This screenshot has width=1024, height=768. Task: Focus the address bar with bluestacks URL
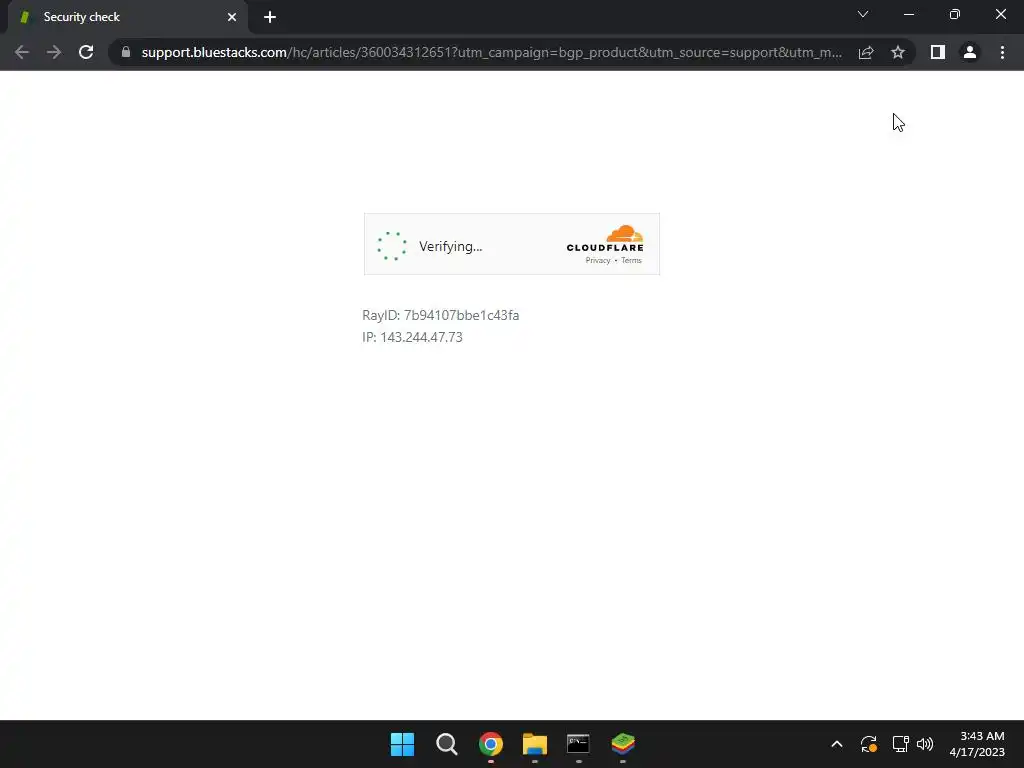(491, 52)
